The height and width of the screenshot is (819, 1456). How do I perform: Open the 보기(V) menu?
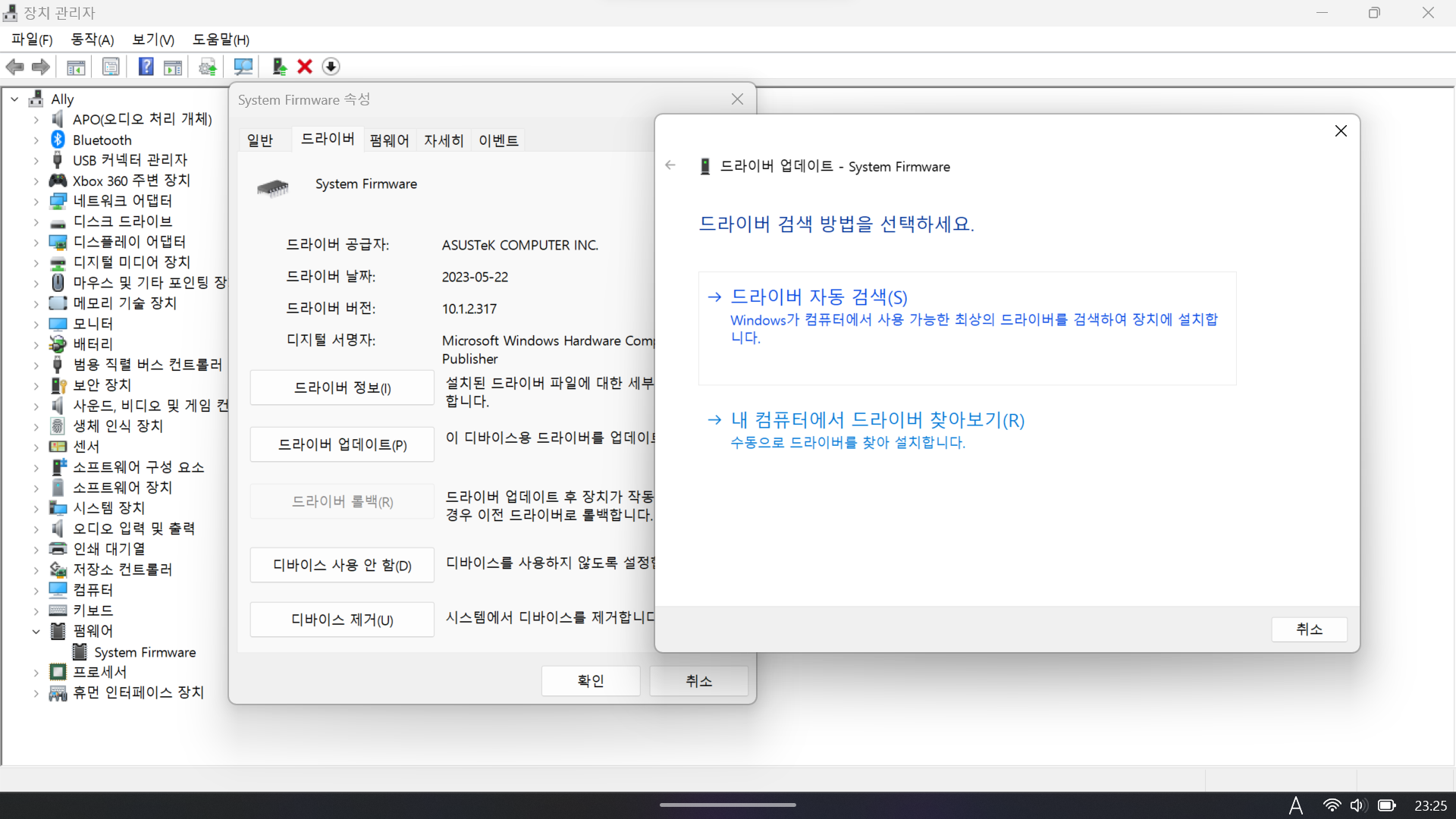click(153, 39)
